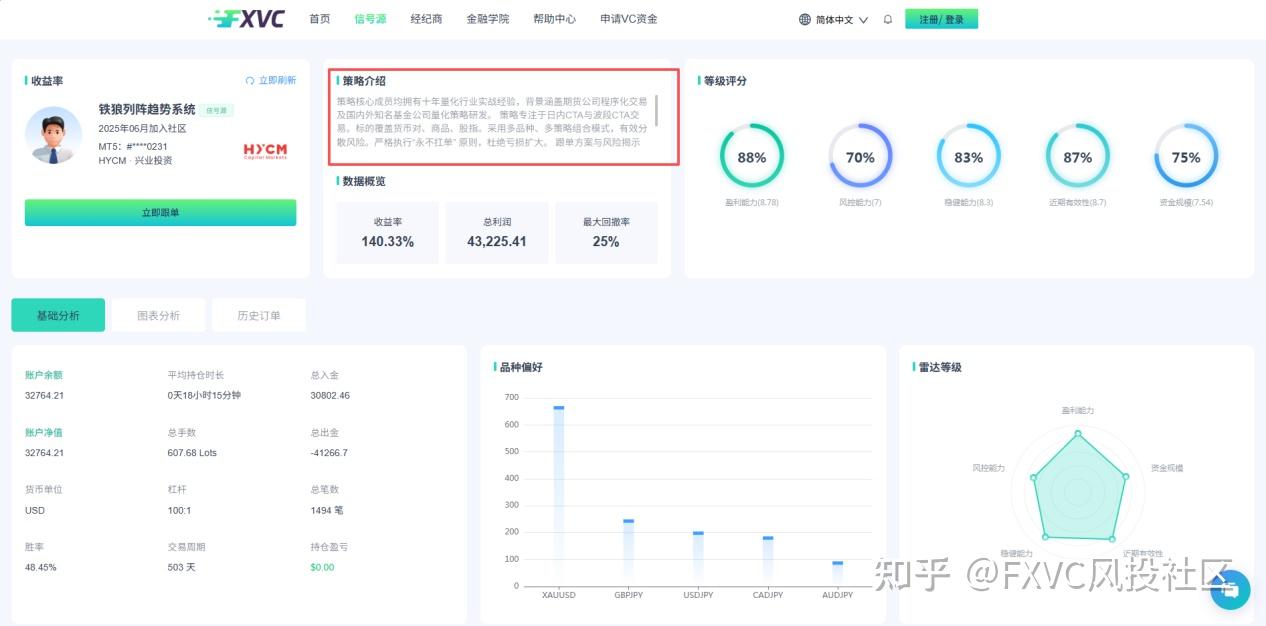The height and width of the screenshot is (626, 1266).
Task: Click the 风控能力 70% circular gauge
Action: (x=860, y=156)
